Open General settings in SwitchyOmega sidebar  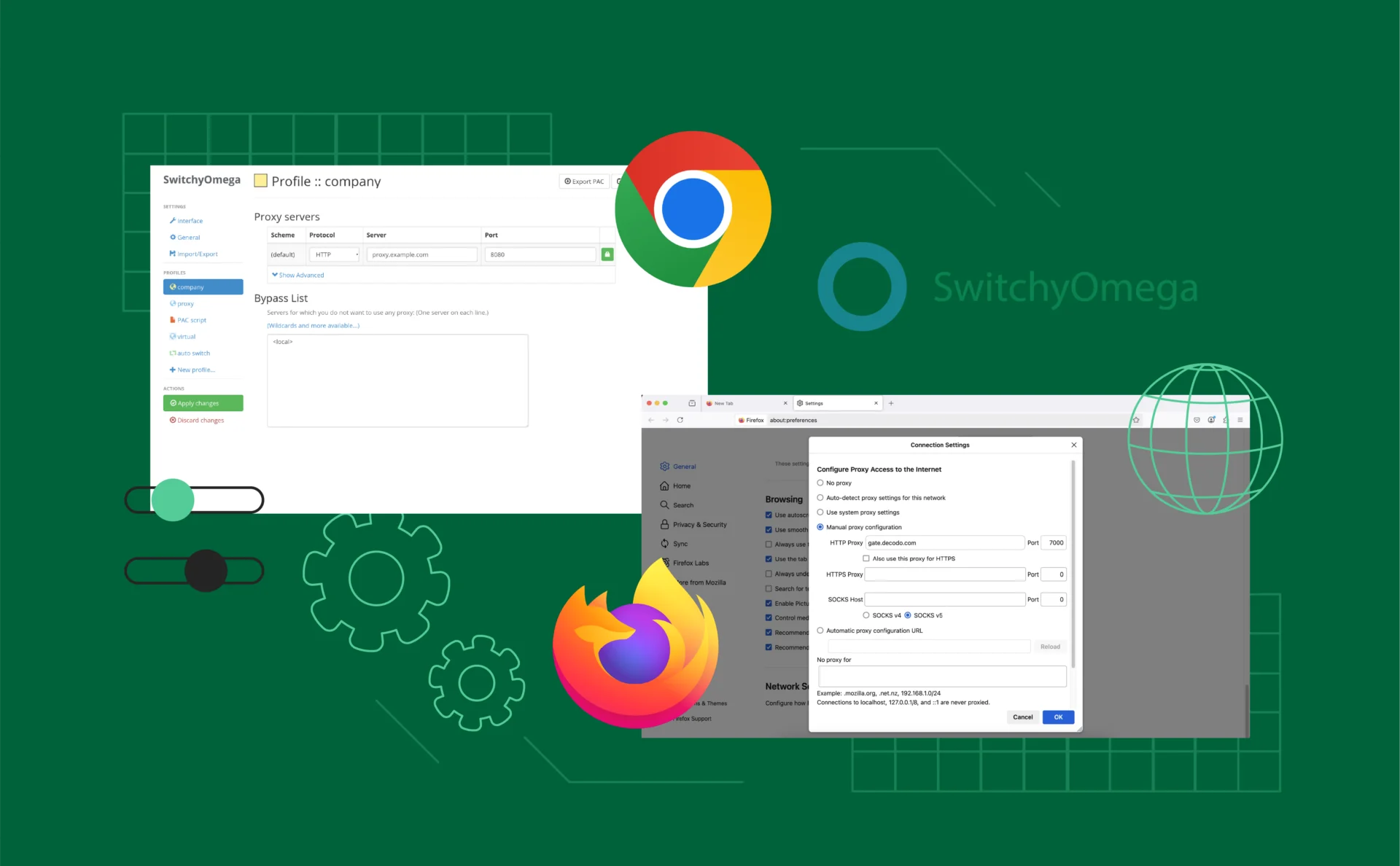coord(185,238)
